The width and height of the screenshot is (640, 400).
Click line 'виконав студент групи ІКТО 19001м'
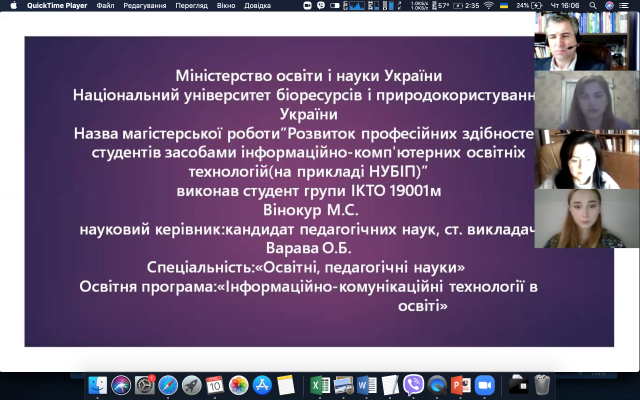[x=309, y=191]
